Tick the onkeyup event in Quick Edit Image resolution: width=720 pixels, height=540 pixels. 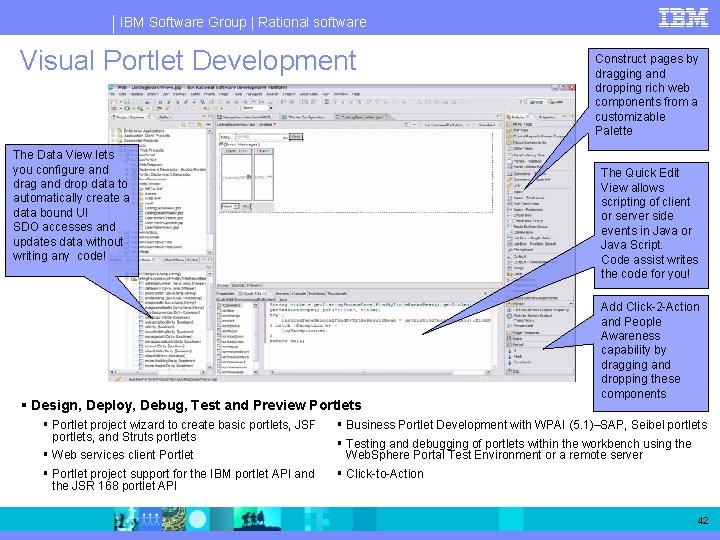(219, 347)
